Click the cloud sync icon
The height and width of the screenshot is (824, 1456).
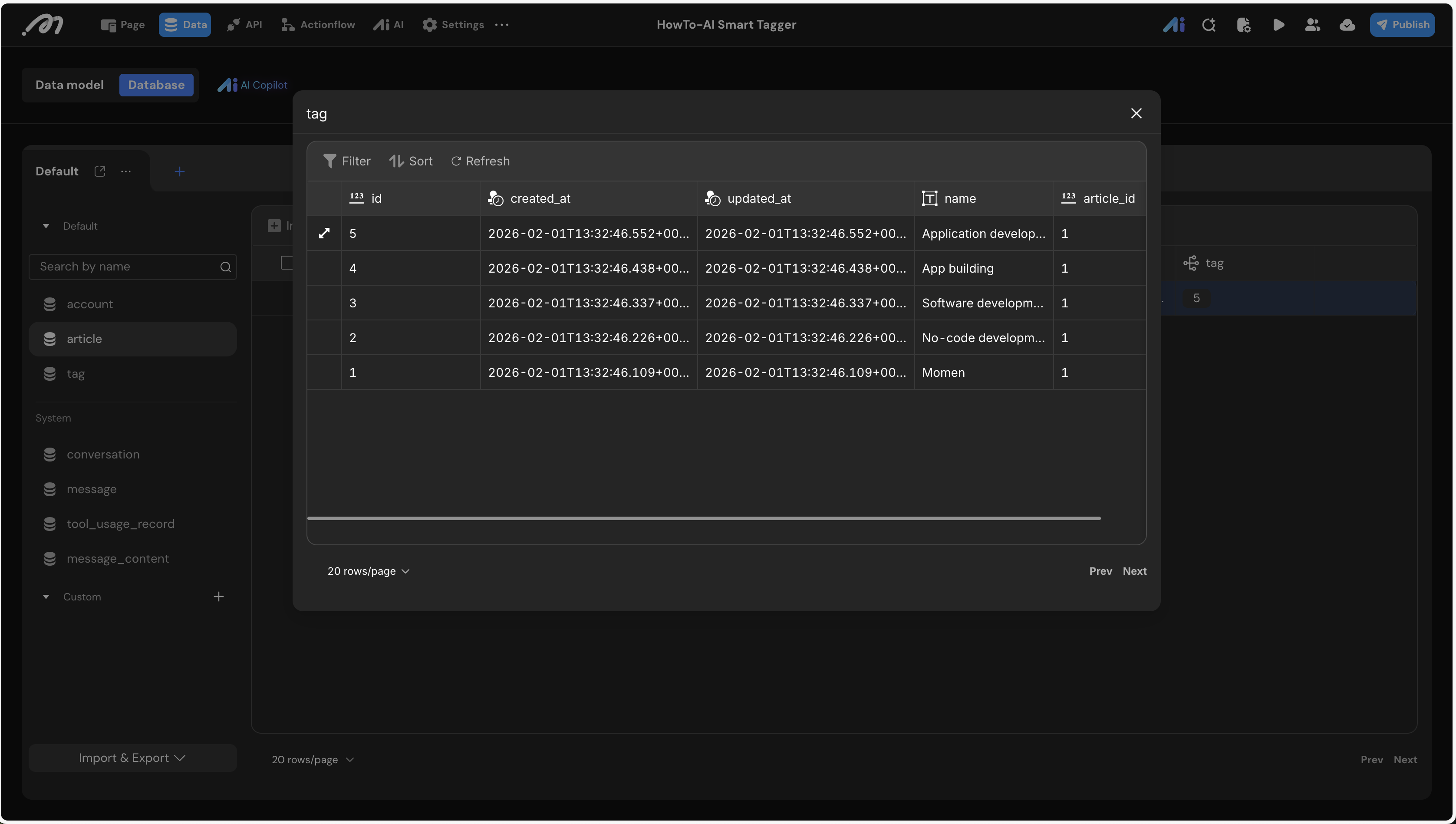1347,25
